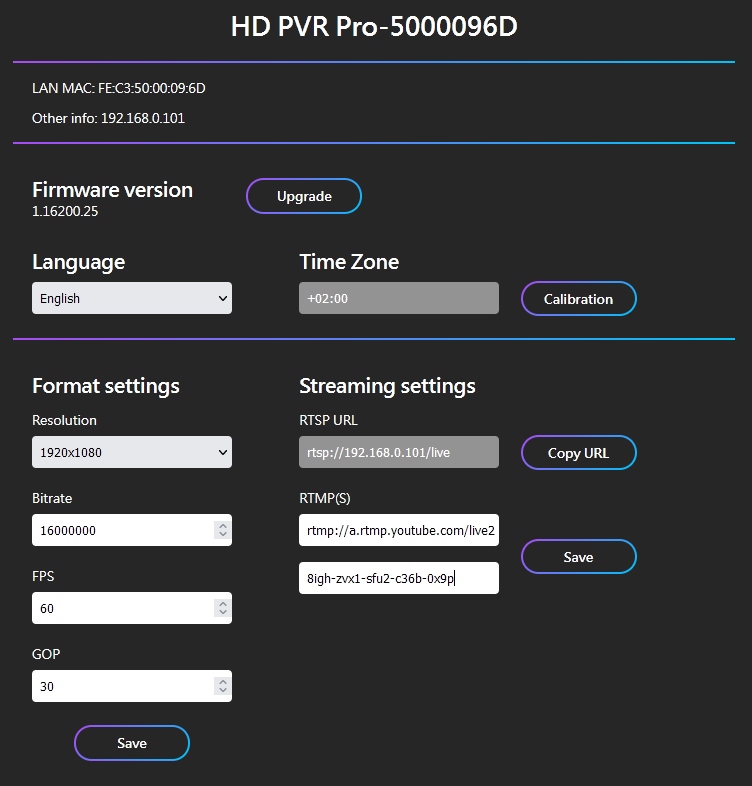Click inside the Bitrate input field

pyautogui.click(x=120, y=531)
